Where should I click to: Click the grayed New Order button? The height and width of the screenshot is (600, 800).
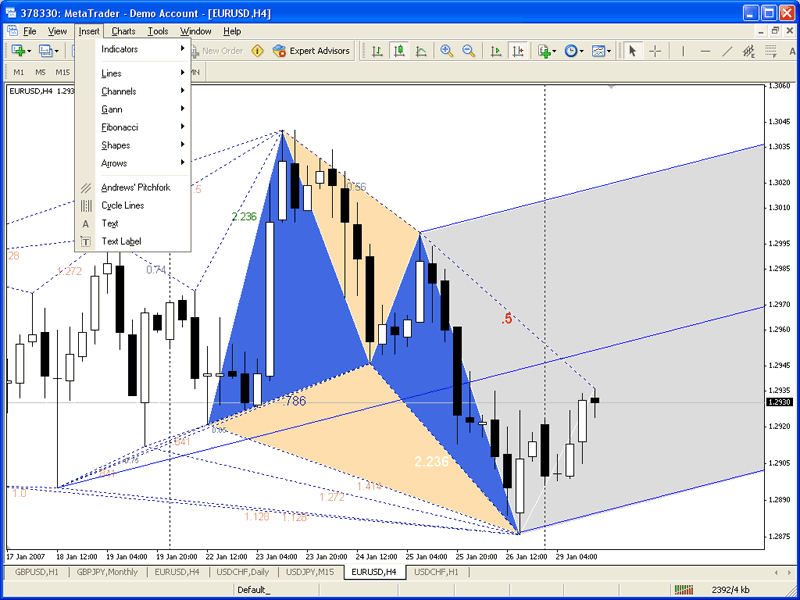pyautogui.click(x=217, y=51)
